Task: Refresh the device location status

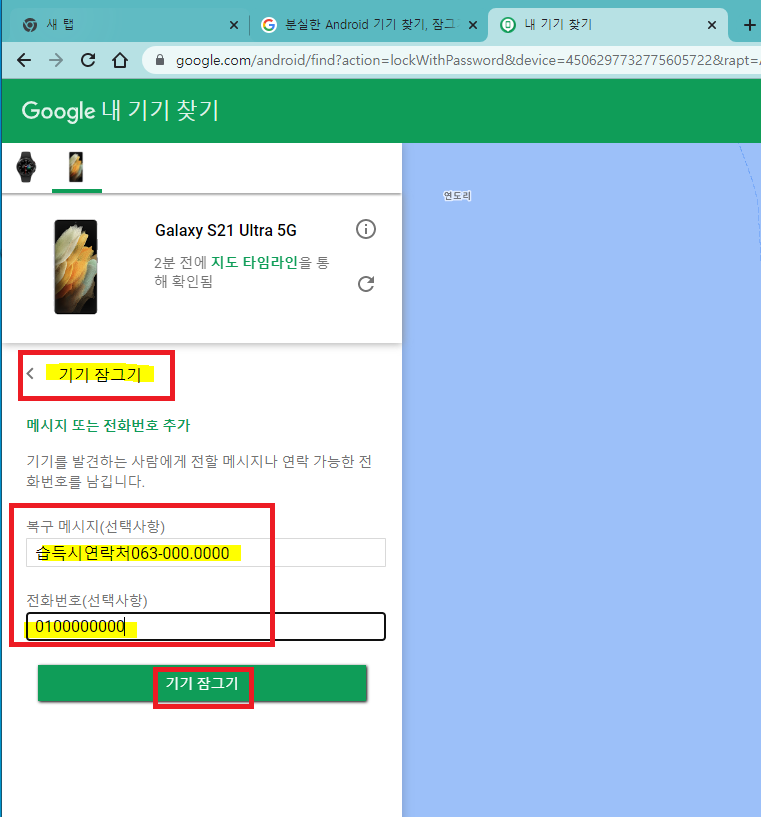Action: click(366, 284)
